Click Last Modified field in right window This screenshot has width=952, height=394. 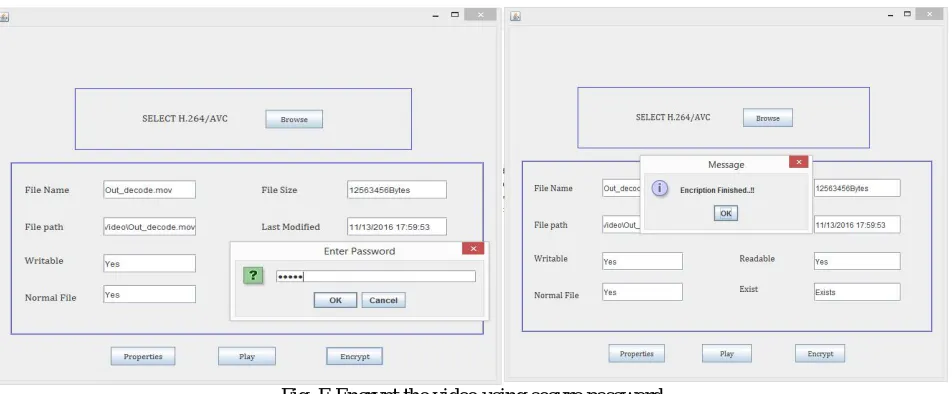click(857, 225)
